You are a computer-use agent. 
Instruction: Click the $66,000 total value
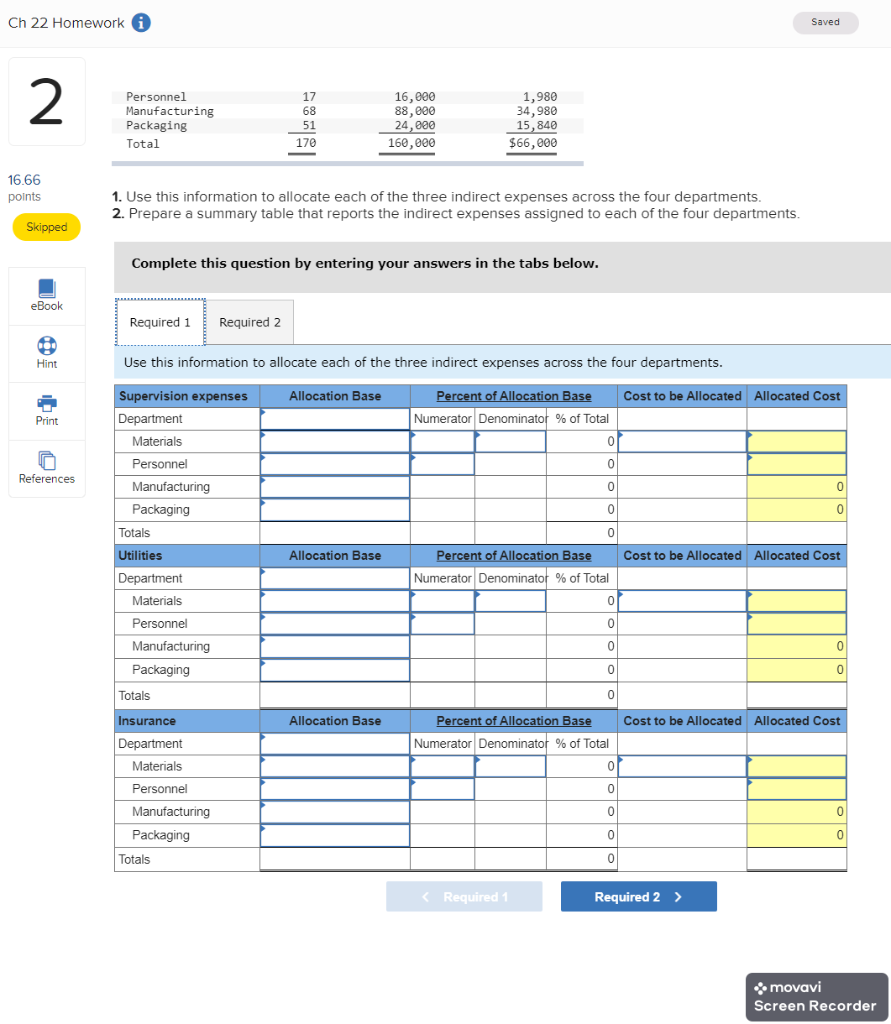click(x=533, y=143)
